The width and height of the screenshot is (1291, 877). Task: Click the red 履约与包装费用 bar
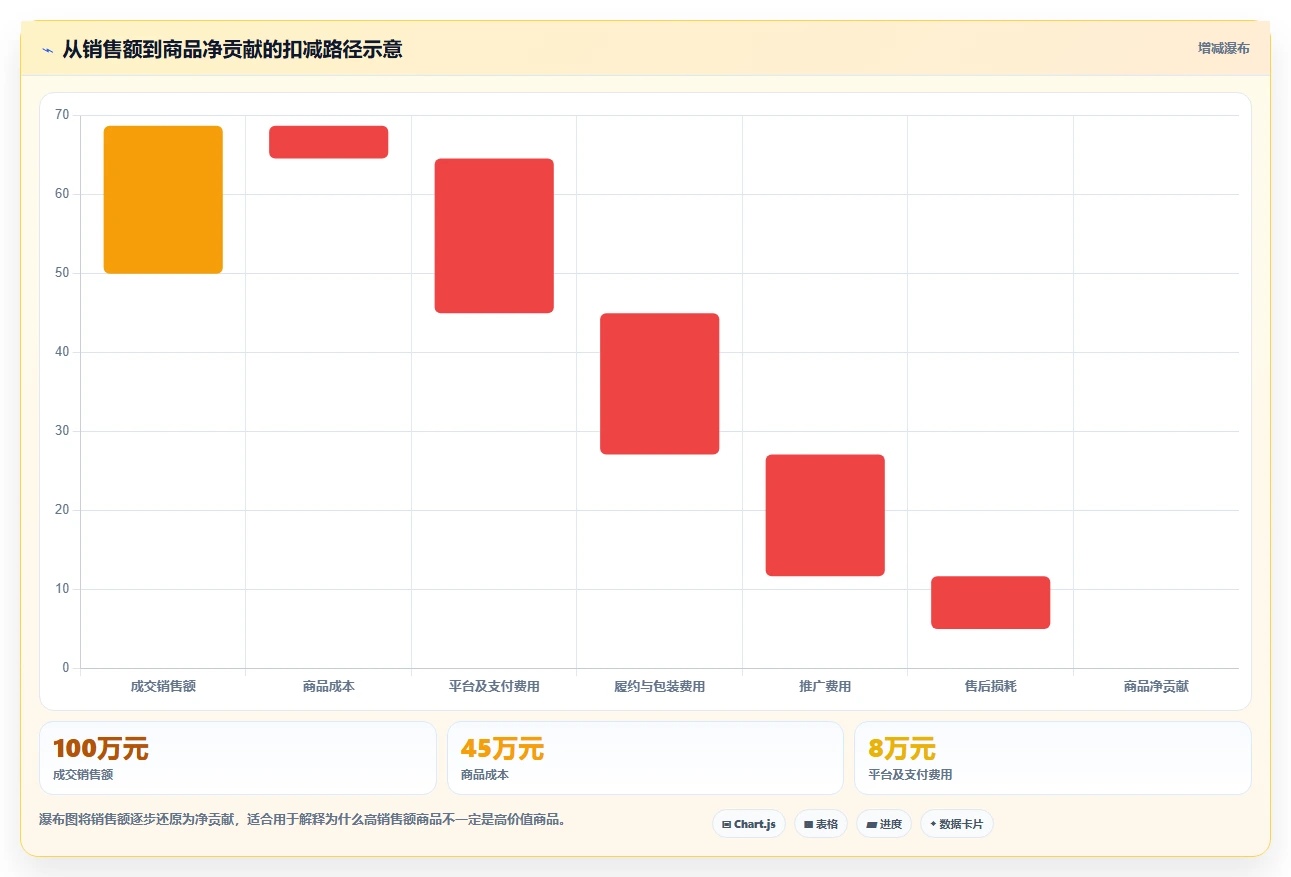(x=660, y=384)
